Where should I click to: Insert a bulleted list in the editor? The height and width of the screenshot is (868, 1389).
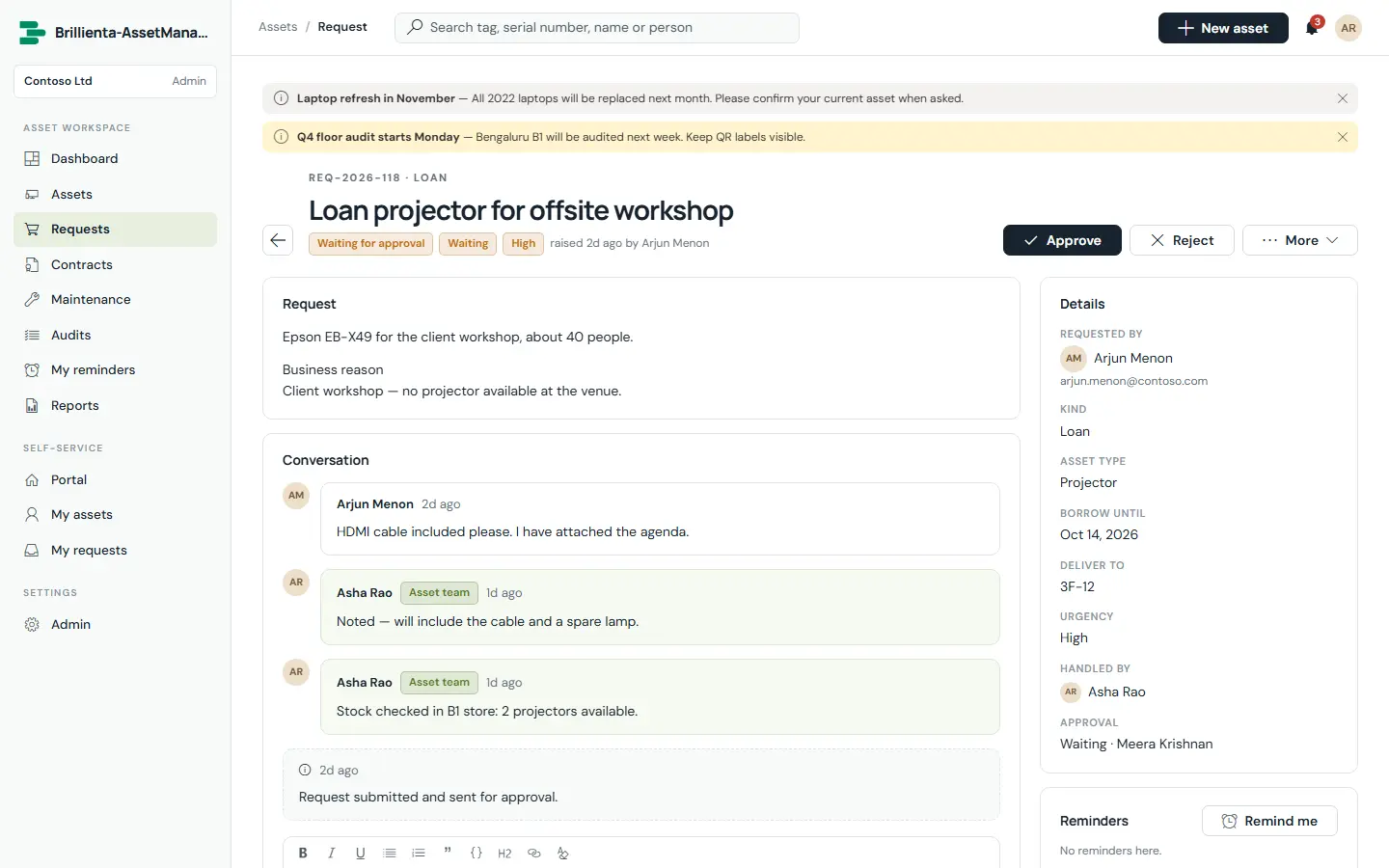pyautogui.click(x=390, y=853)
